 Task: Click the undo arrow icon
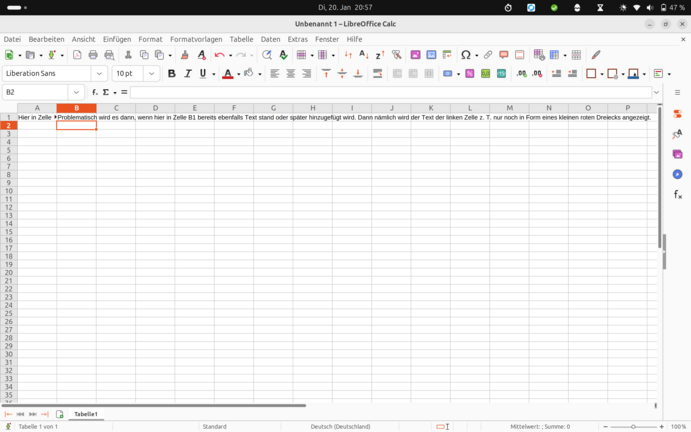pos(220,55)
